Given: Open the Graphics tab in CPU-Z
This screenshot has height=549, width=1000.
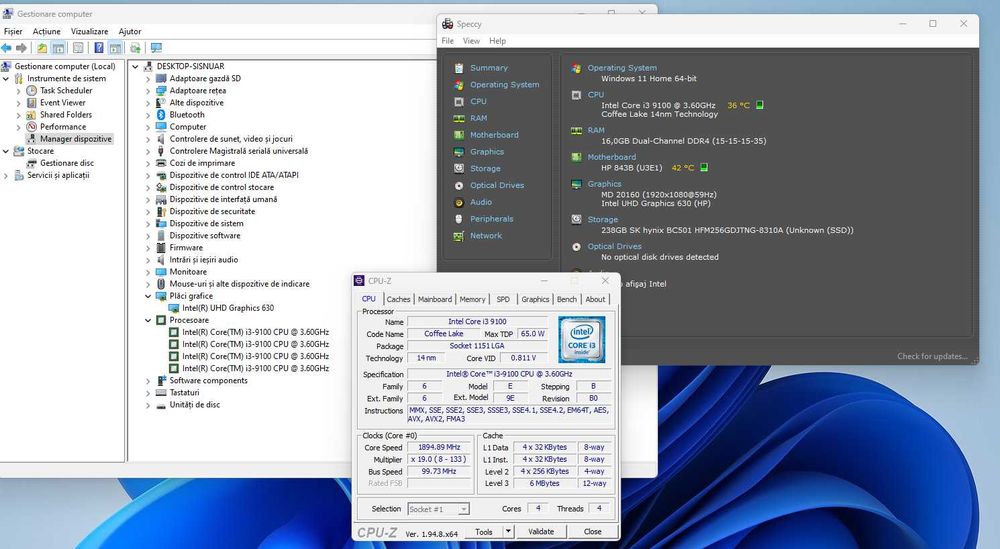Looking at the screenshot, I should (535, 299).
